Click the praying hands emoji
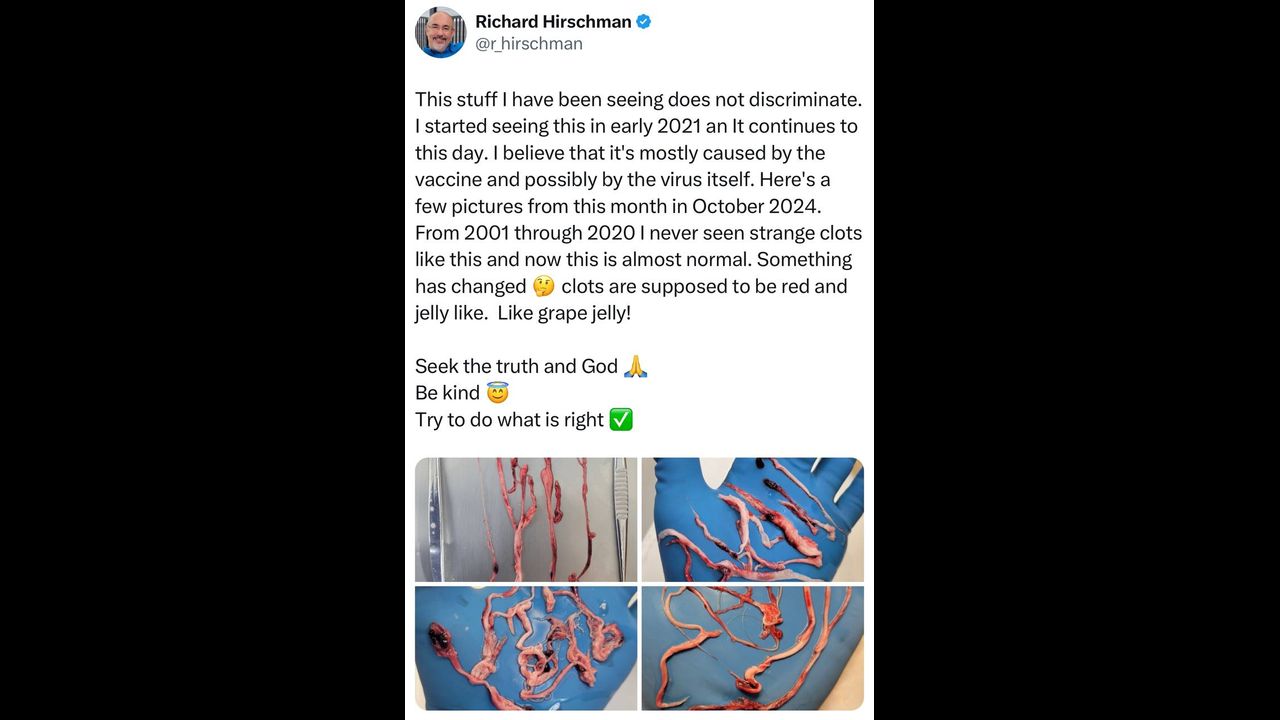This screenshot has width=1280, height=720. point(635,366)
